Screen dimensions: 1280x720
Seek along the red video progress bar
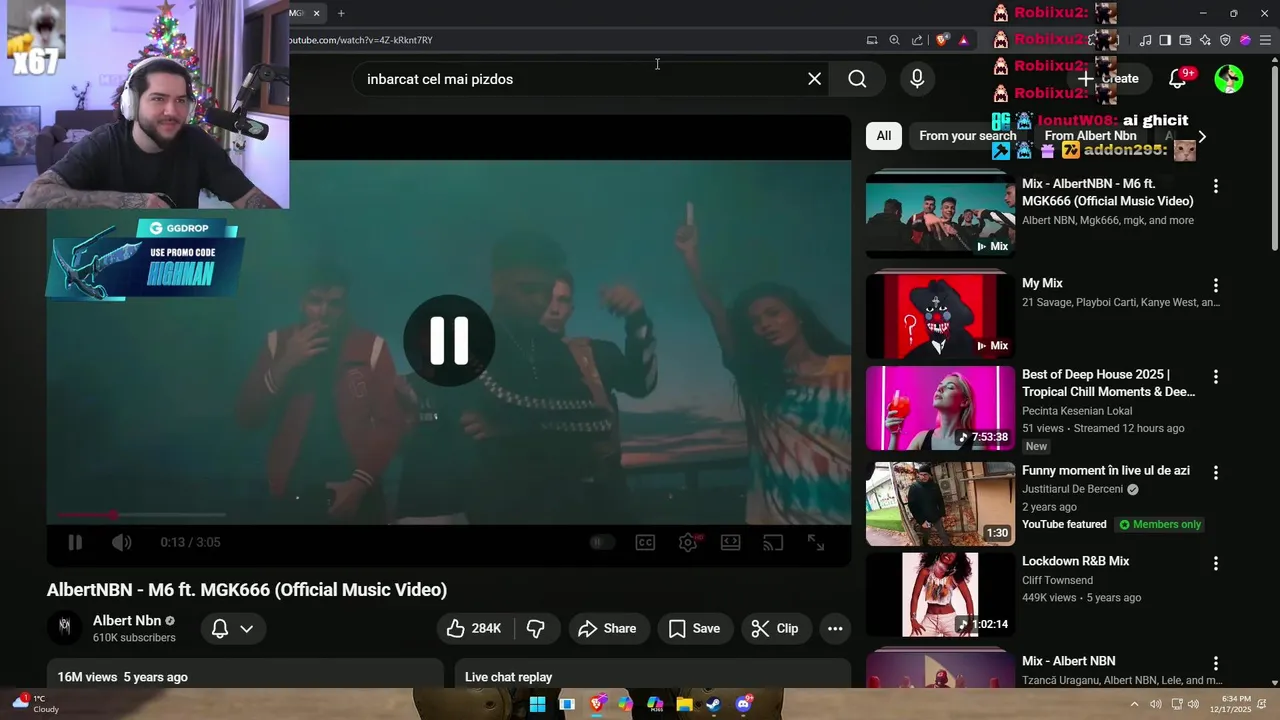tap(140, 515)
